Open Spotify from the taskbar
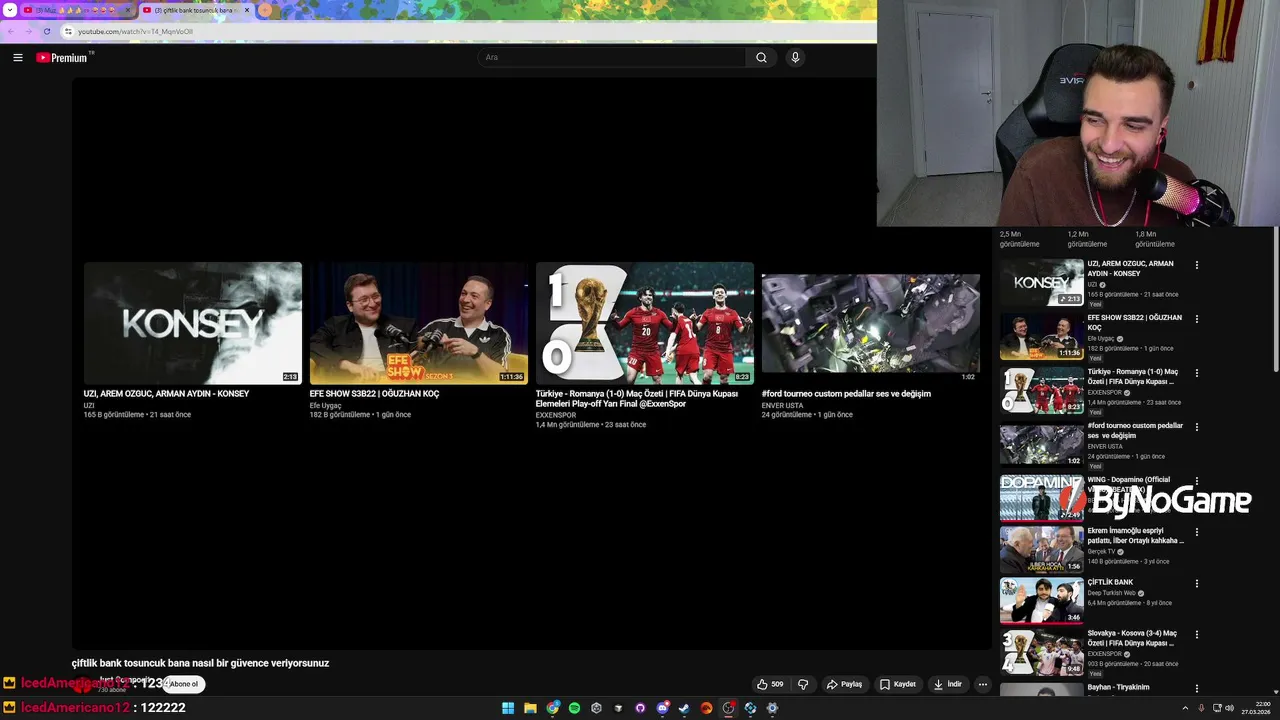 (x=574, y=708)
